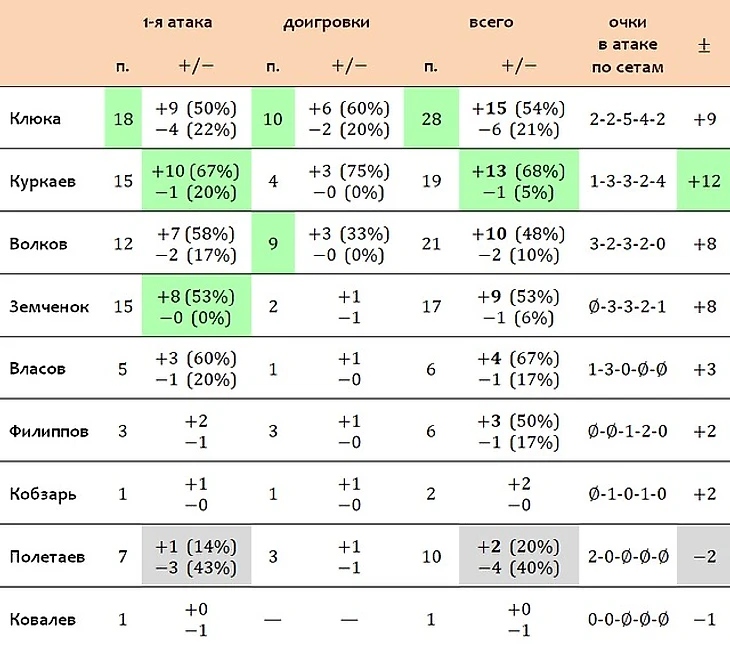Click grey −2 cell for Полетаев
This screenshot has width=730, height=647.
[703, 556]
